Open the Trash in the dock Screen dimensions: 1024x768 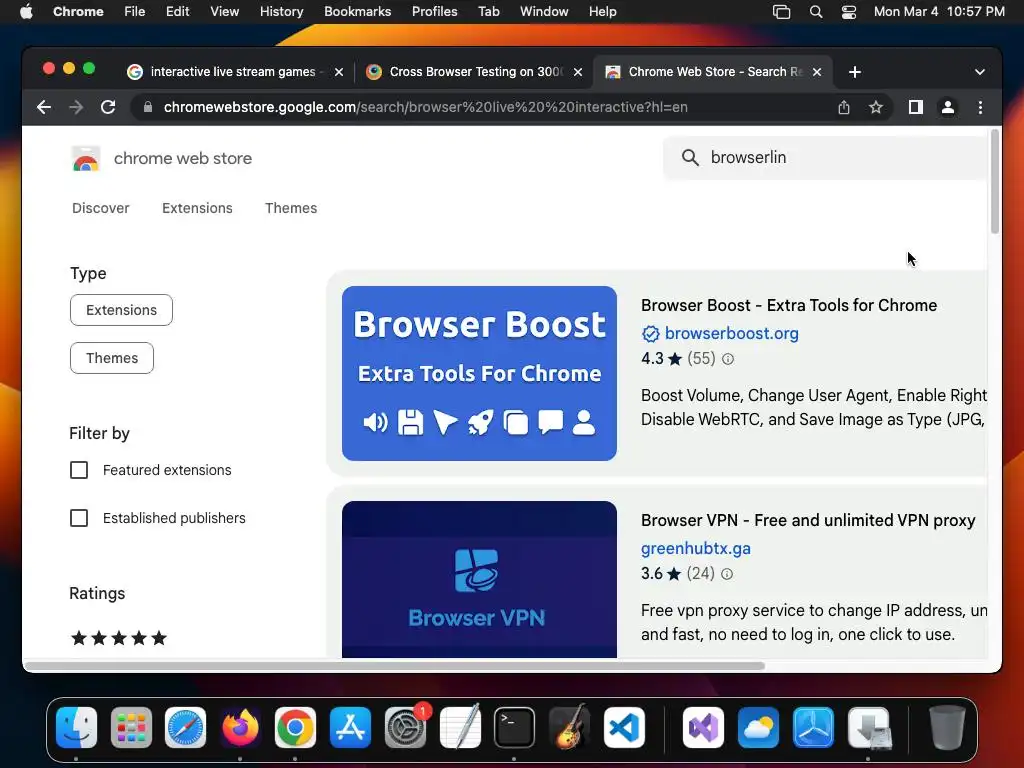(946, 728)
